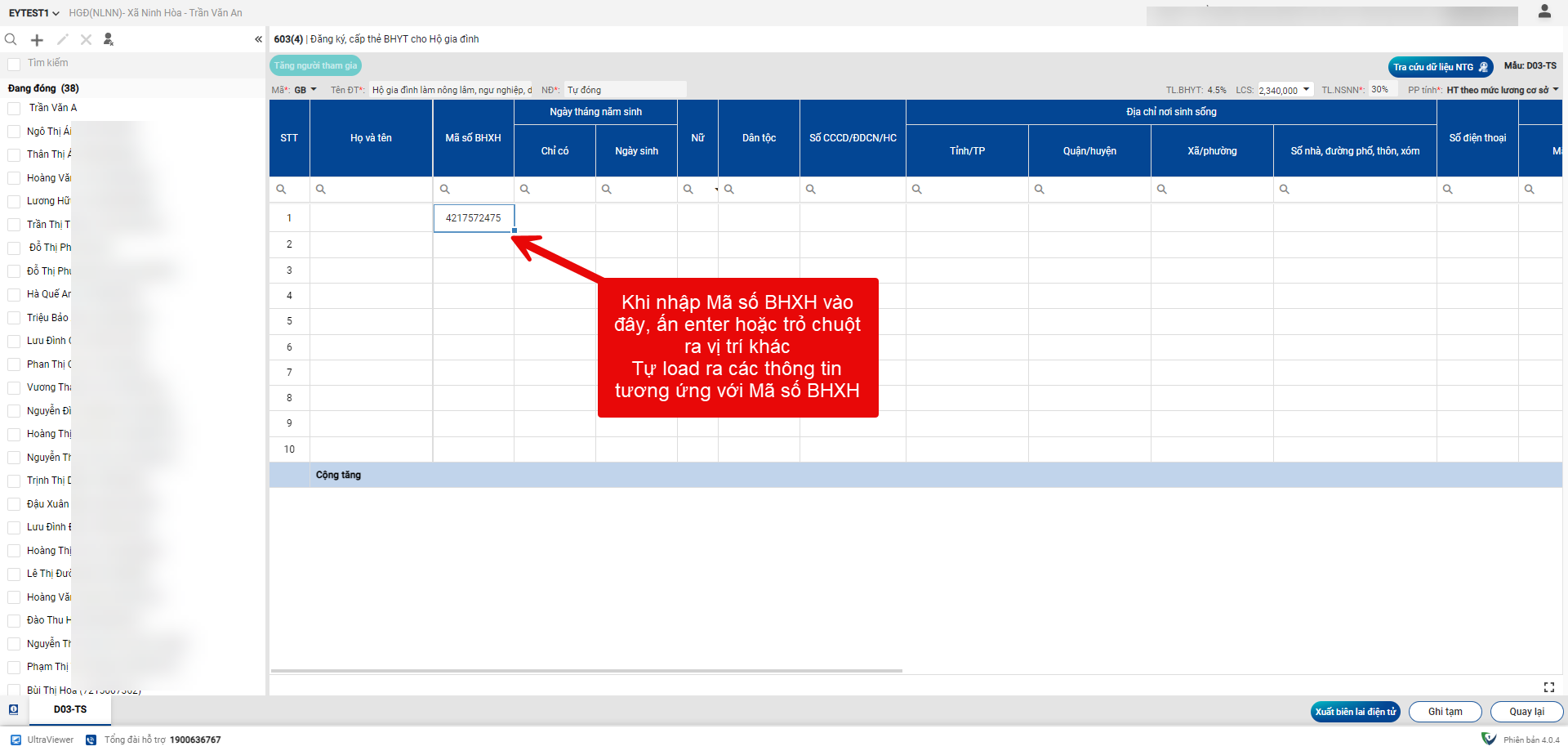
Task: Switch to the D03-TS tab
Action: [x=70, y=709]
